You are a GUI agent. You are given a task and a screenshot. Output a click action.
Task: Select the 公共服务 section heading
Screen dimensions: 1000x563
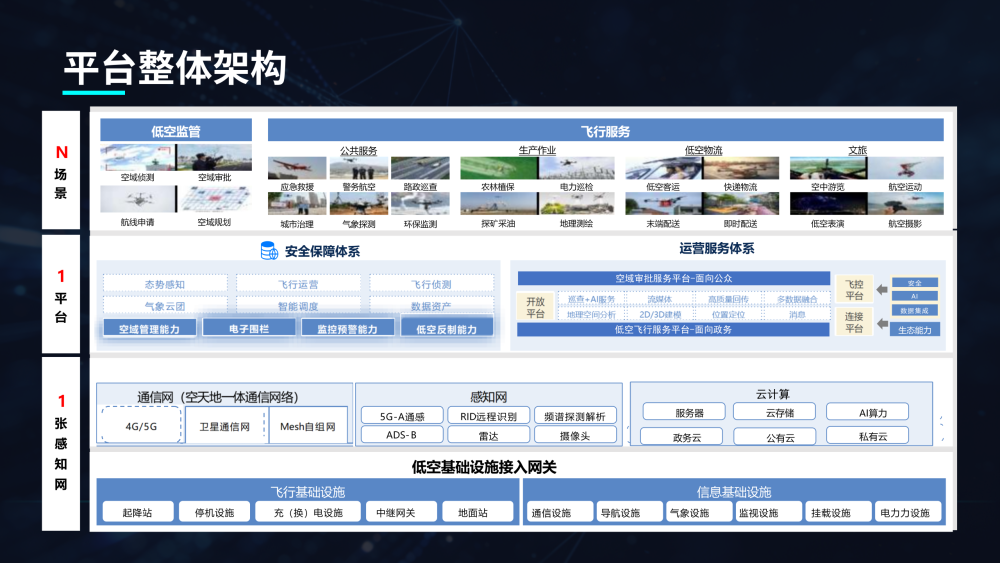pyautogui.click(x=358, y=150)
